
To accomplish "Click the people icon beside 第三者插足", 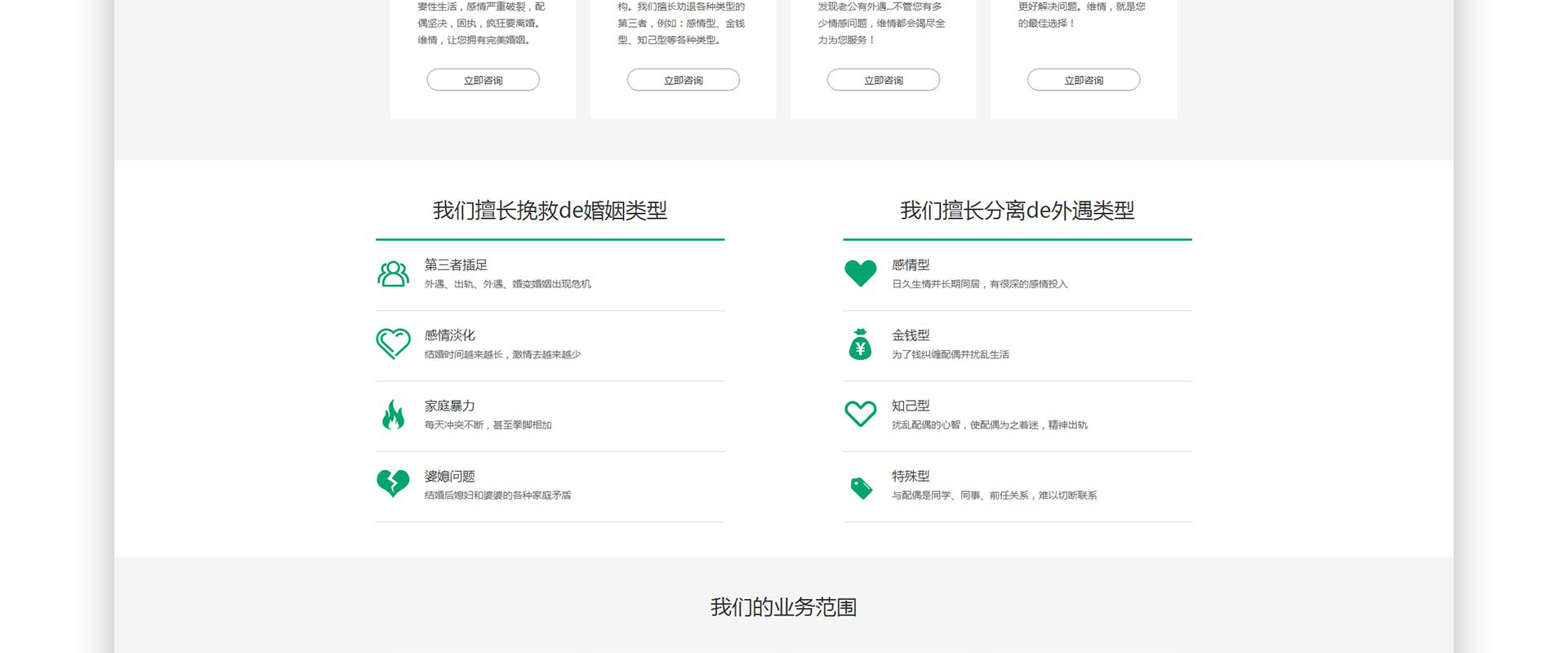I will pyautogui.click(x=393, y=273).
